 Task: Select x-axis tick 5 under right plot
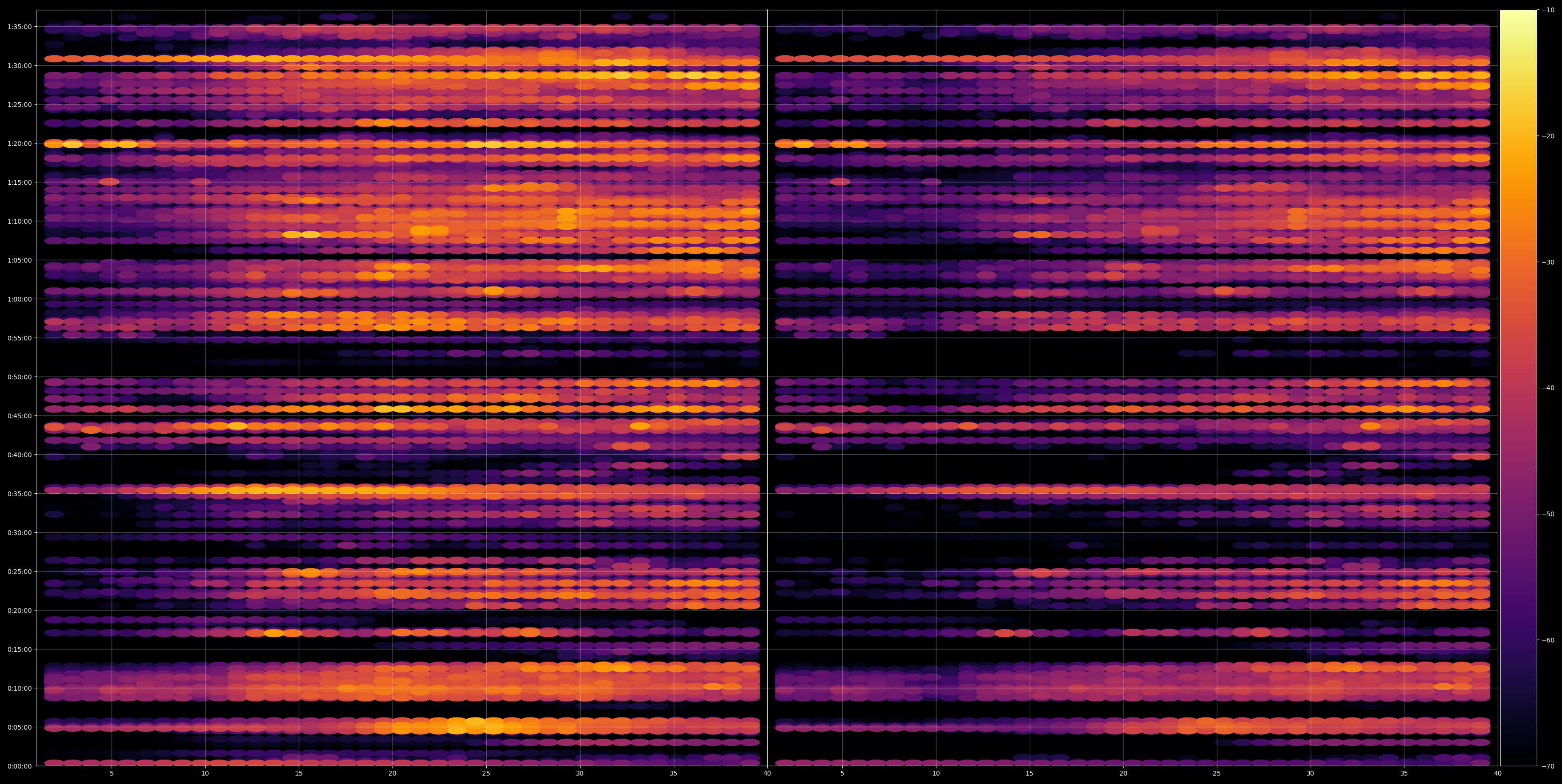842,773
